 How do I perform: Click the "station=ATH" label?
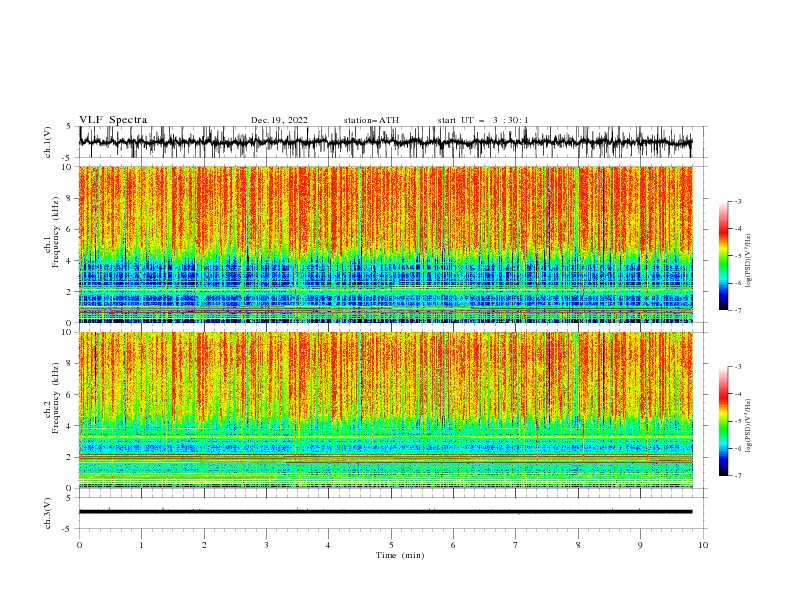(x=371, y=120)
